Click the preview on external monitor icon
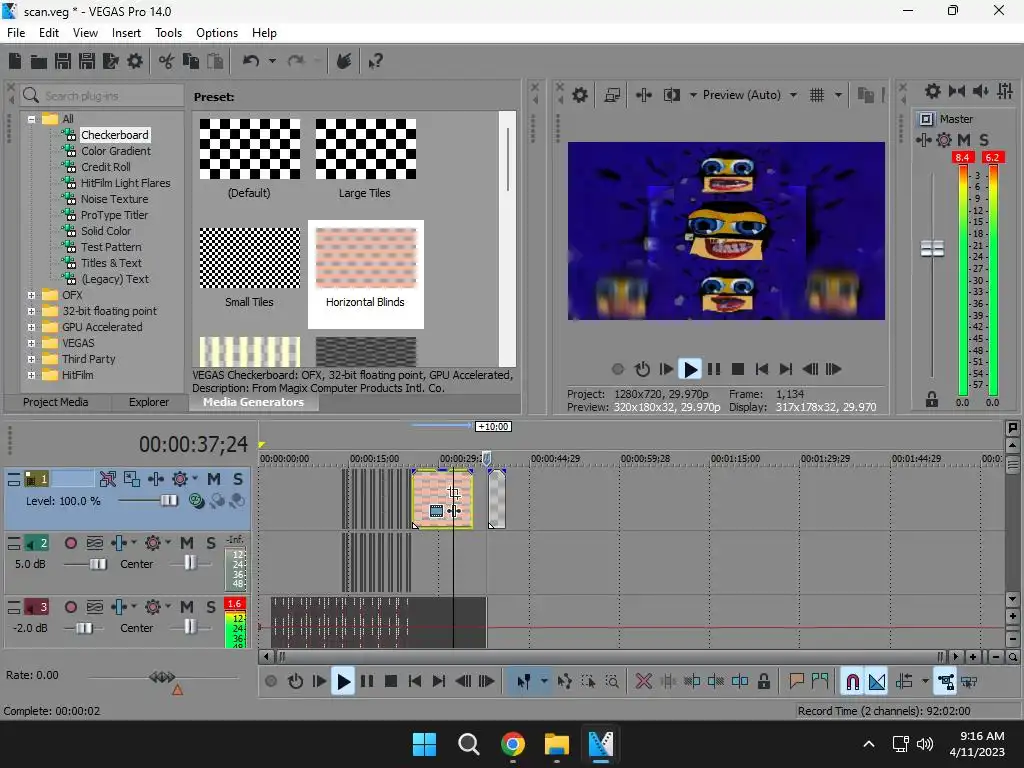Viewport: 1024px width, 768px height. click(612, 95)
